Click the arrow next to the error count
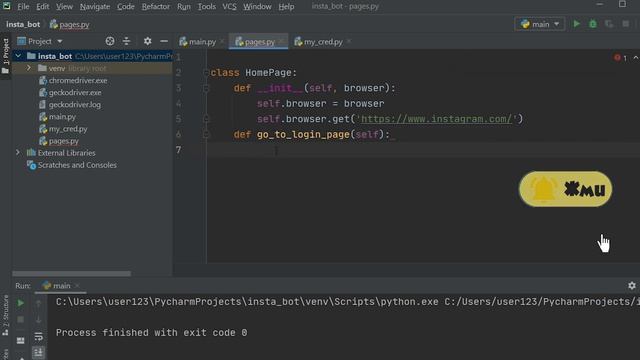 click(636, 58)
